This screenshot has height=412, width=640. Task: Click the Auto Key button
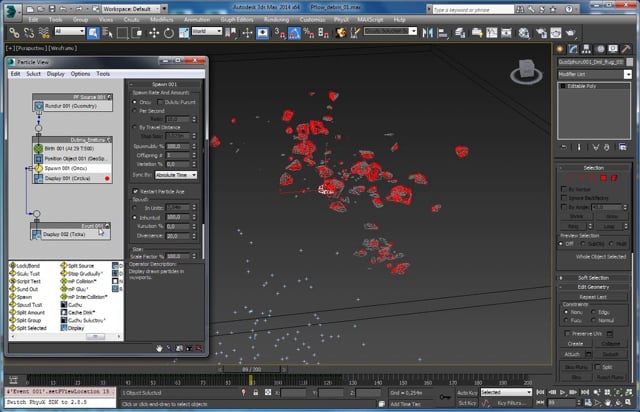[467, 393]
